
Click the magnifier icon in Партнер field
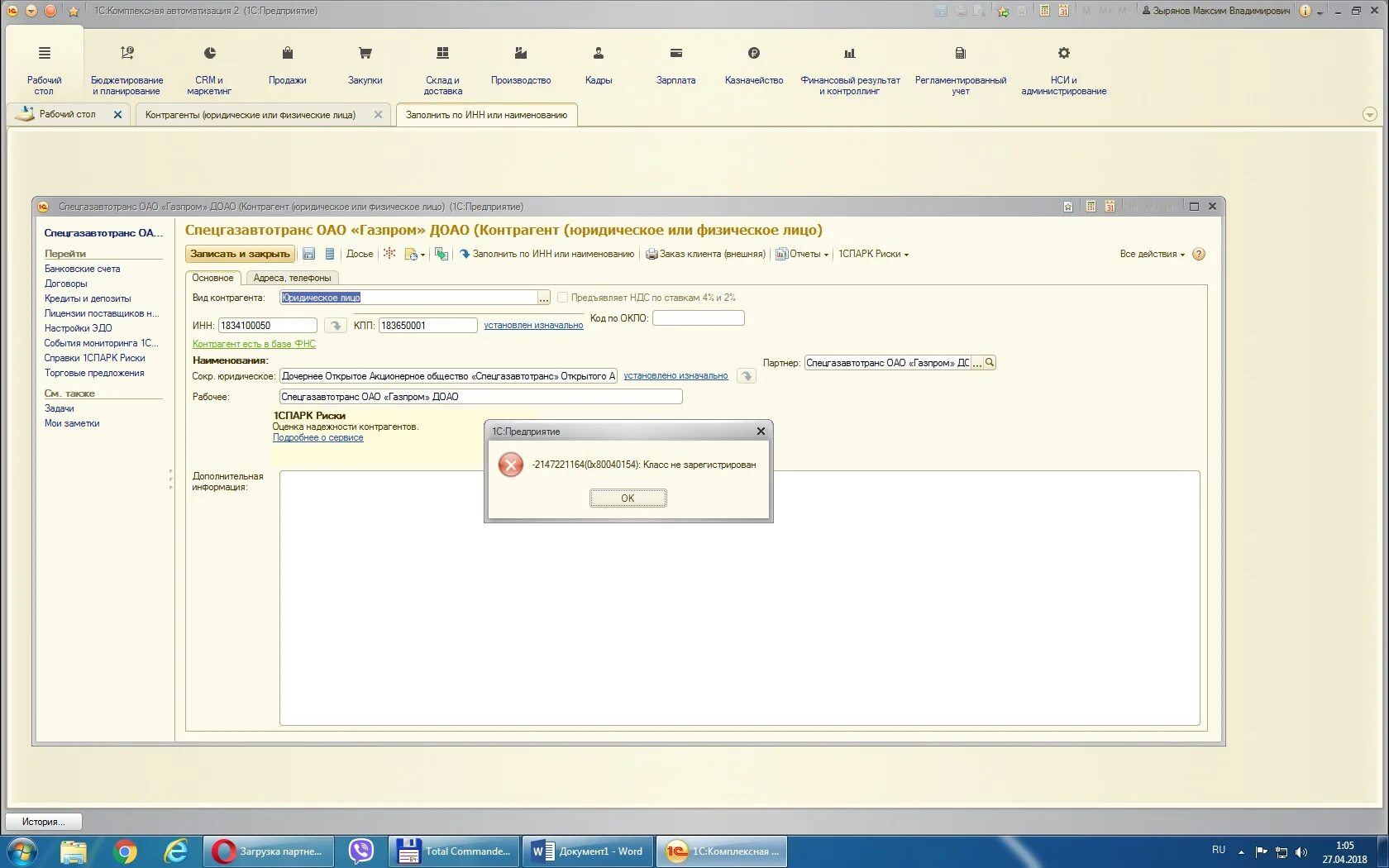[x=990, y=363]
